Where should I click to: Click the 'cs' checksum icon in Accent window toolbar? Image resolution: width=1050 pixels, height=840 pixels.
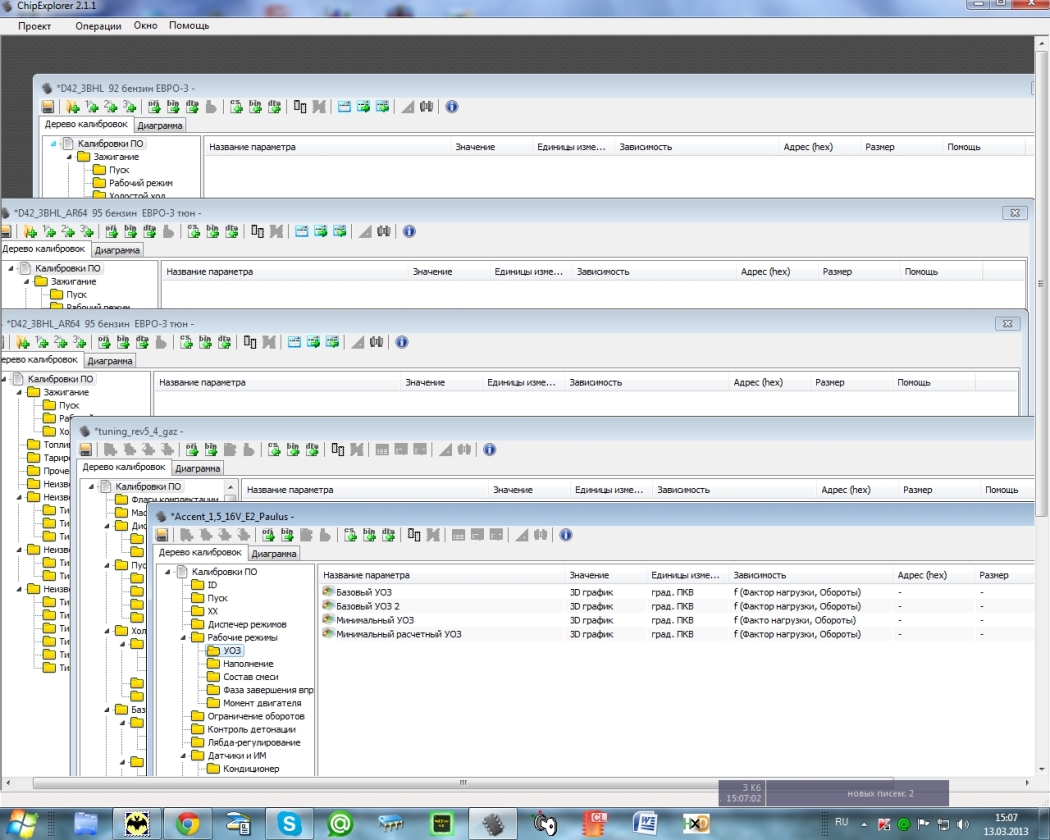(x=350, y=535)
